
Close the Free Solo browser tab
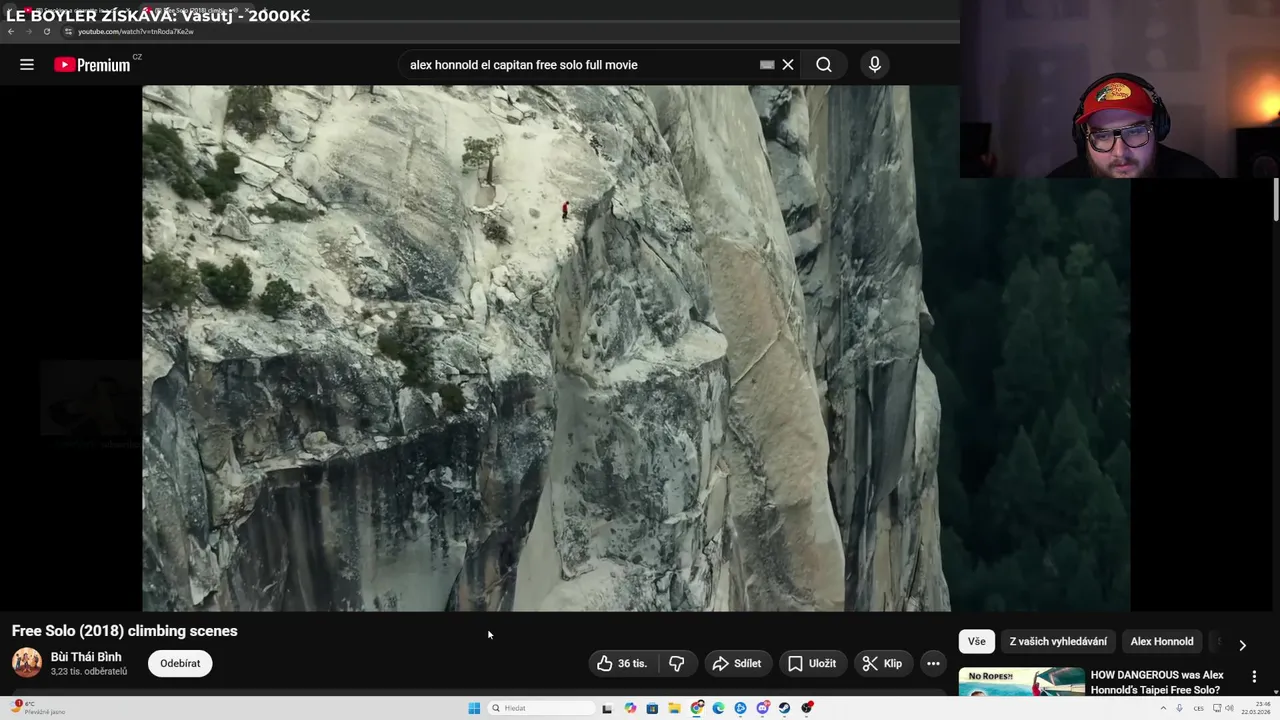247,10
